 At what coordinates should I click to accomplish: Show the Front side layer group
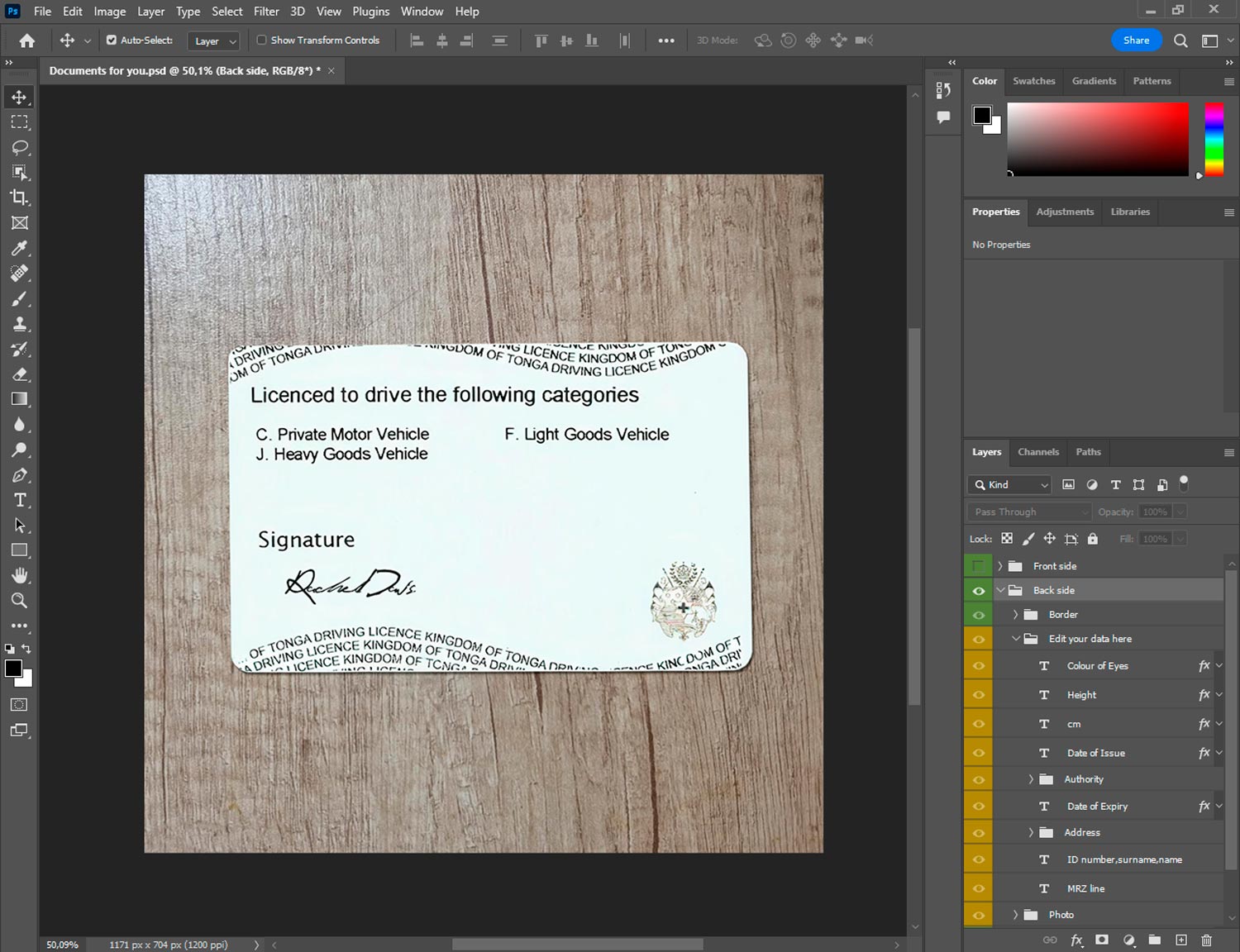[978, 566]
